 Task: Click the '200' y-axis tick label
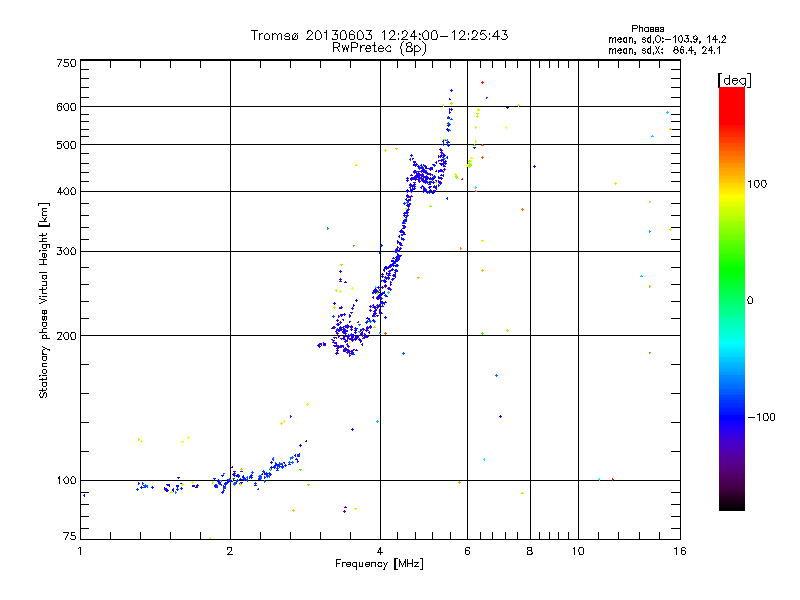pos(66,336)
